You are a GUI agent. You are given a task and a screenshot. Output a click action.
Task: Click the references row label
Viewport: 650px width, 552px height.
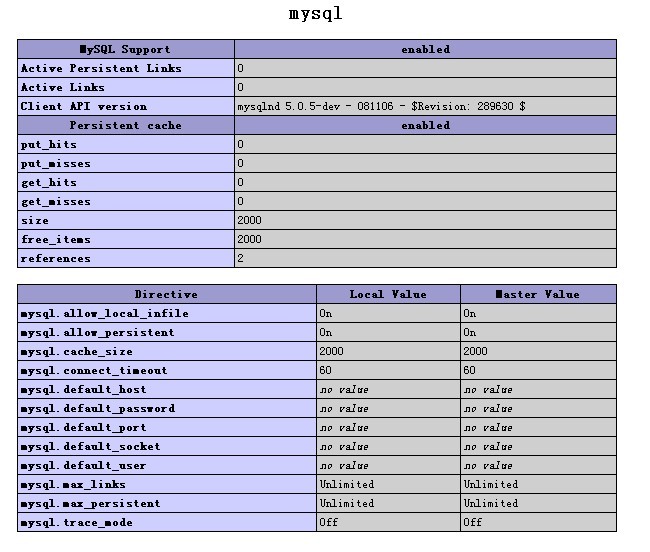click(56, 258)
